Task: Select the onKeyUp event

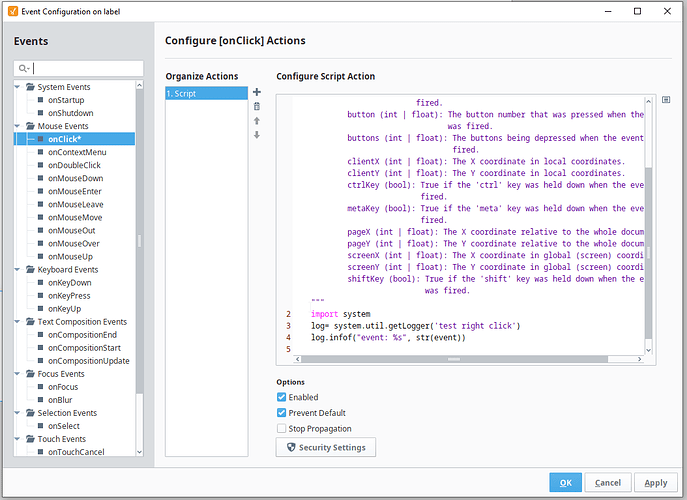Action: (64, 309)
